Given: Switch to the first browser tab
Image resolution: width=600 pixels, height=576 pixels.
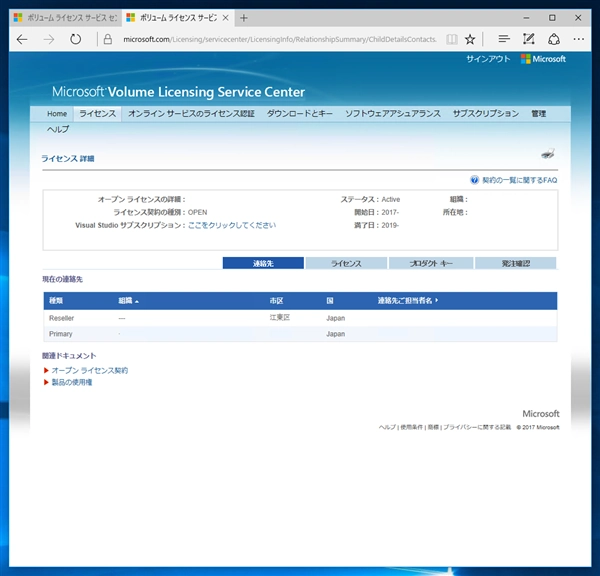Looking at the screenshot, I should [x=65, y=18].
